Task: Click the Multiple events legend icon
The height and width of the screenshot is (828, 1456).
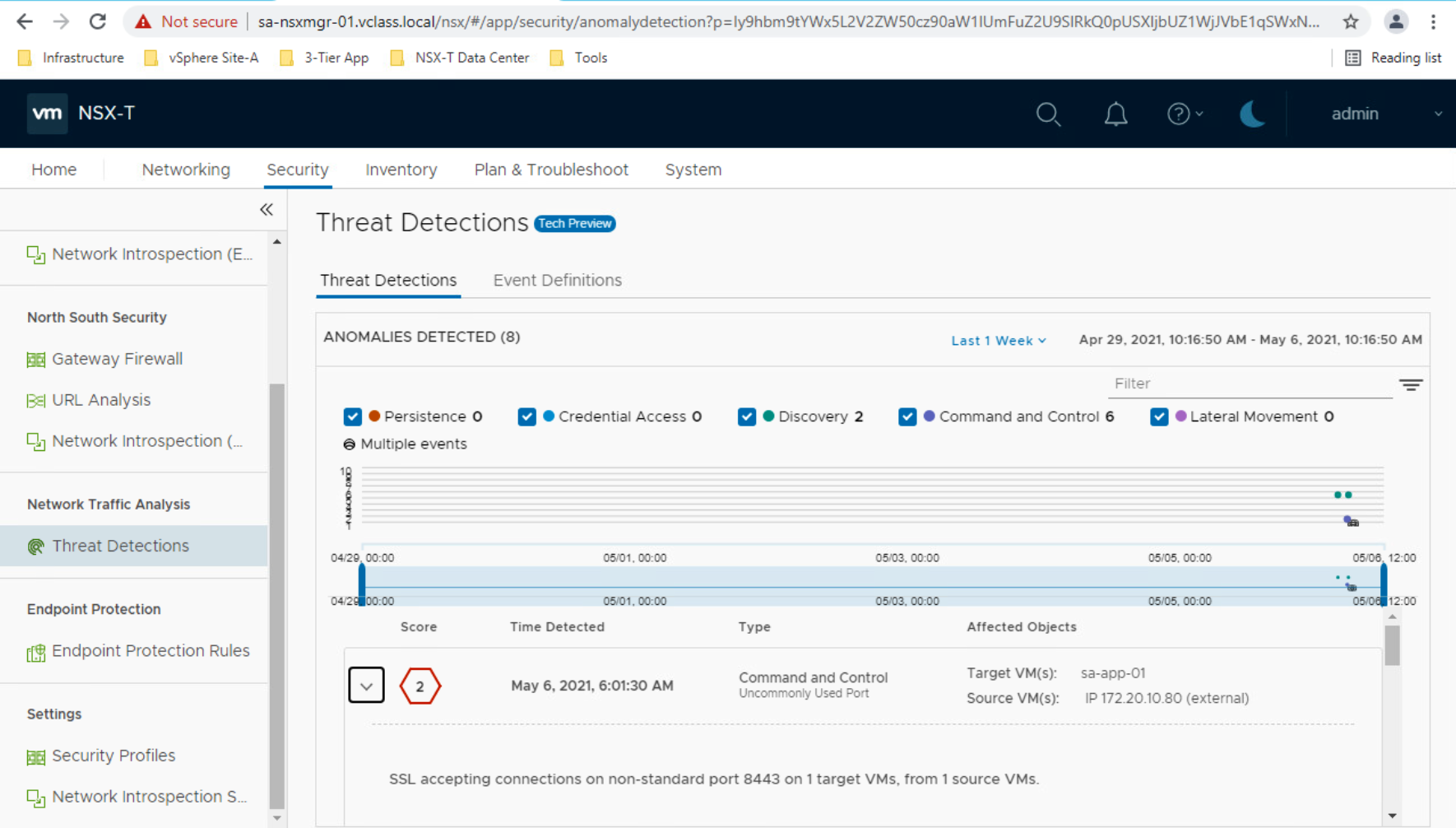Action: (x=349, y=444)
